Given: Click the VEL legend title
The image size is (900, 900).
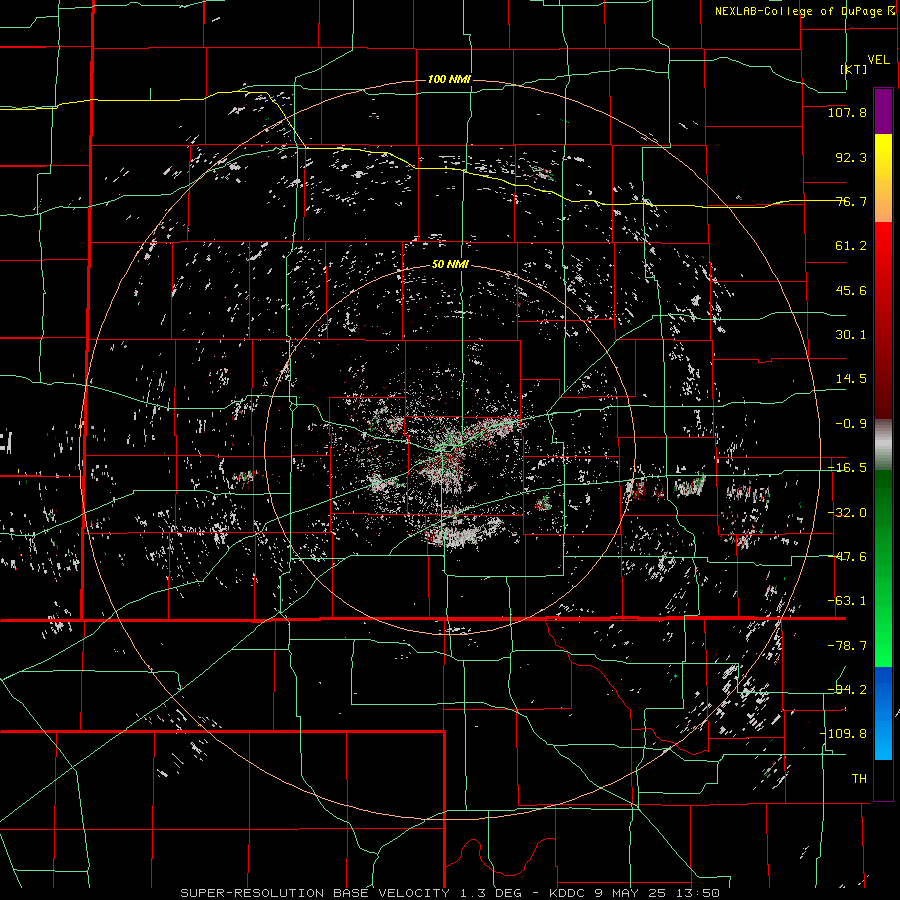Looking at the screenshot, I should (x=878, y=60).
